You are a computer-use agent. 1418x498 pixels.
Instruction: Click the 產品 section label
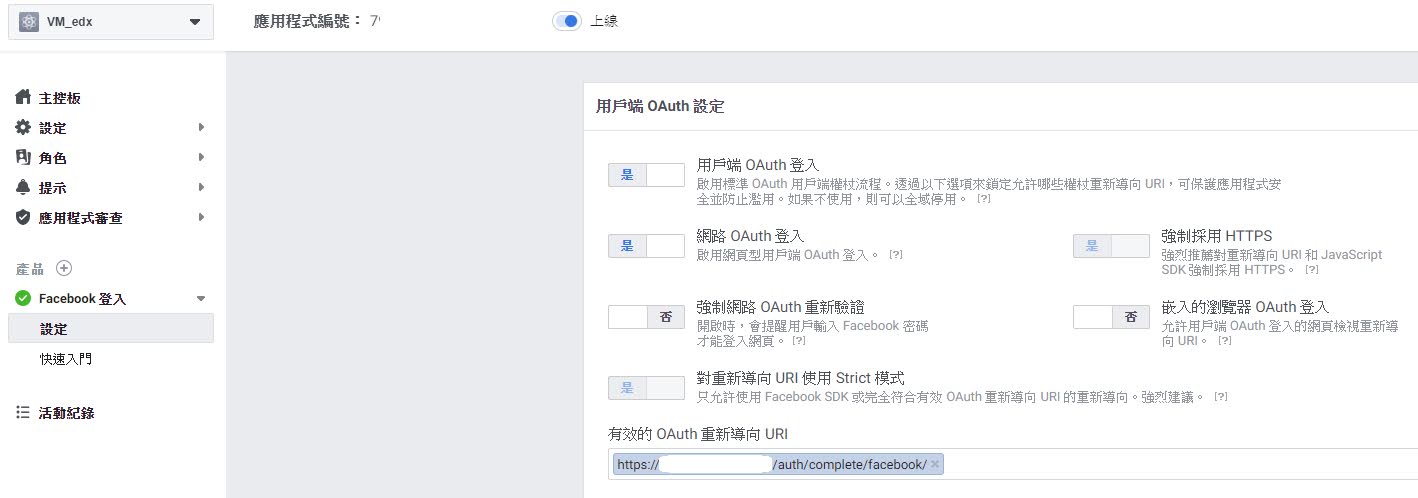(30, 269)
